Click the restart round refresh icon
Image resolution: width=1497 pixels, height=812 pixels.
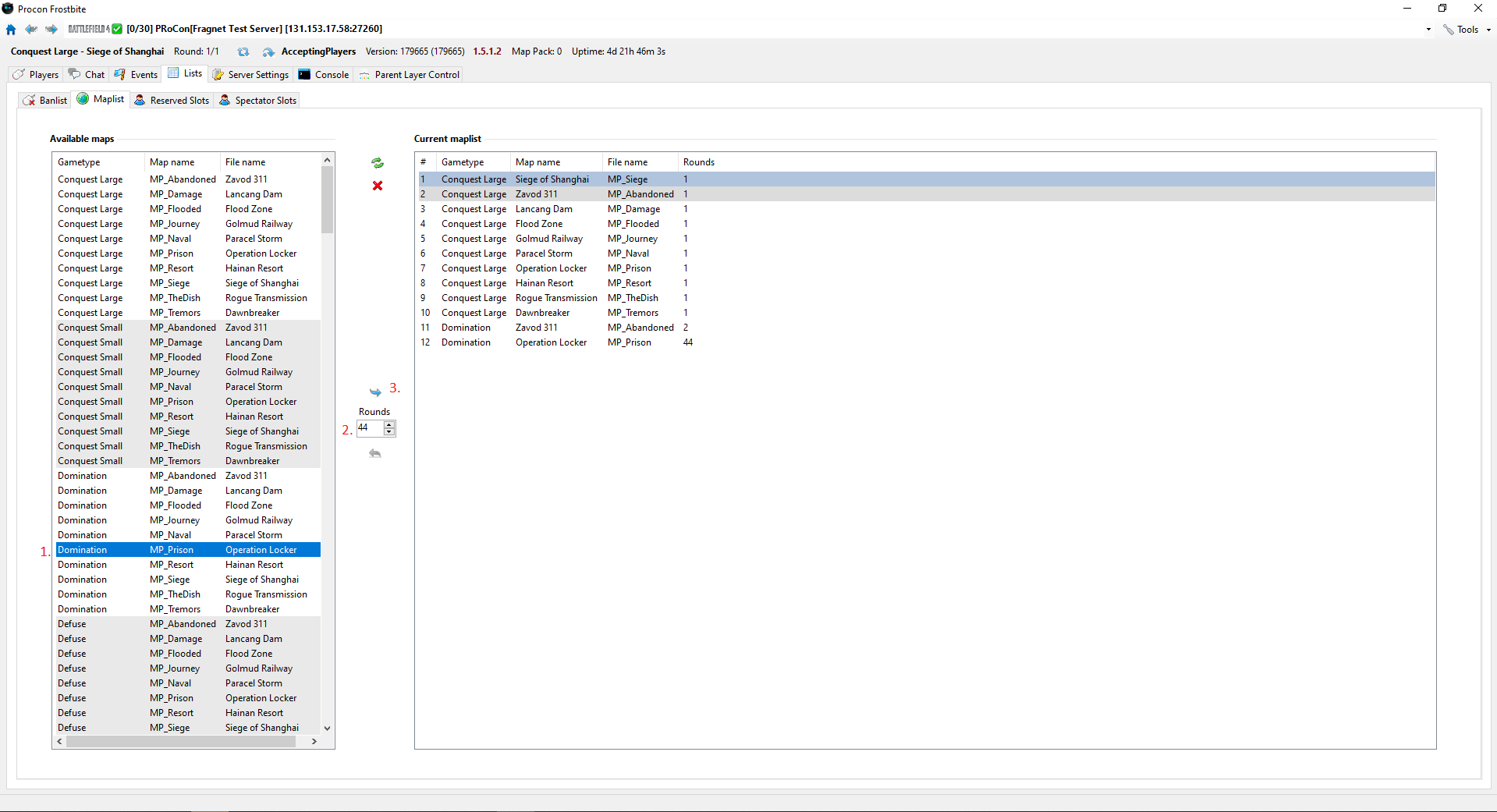pyautogui.click(x=243, y=52)
